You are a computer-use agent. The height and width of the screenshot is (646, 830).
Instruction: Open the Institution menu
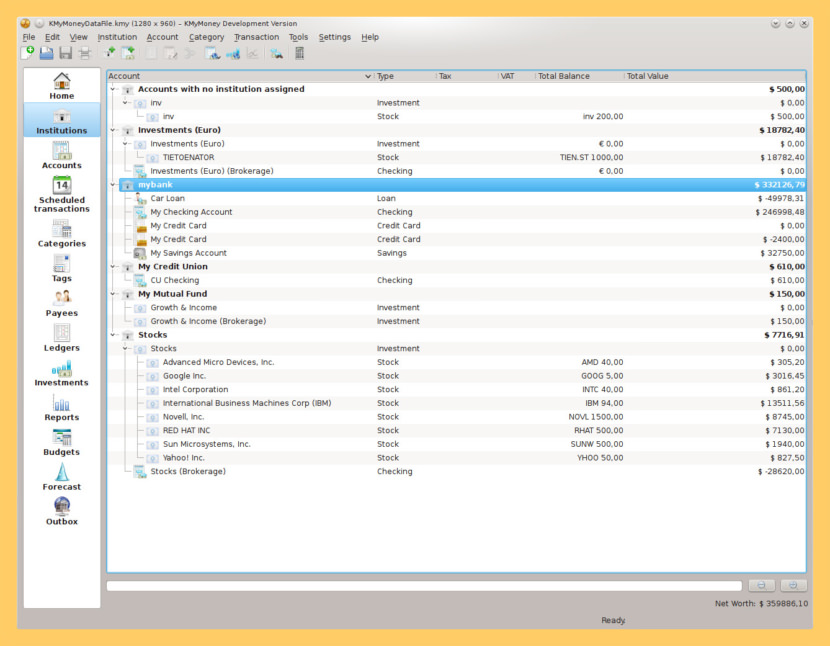[x=117, y=37]
